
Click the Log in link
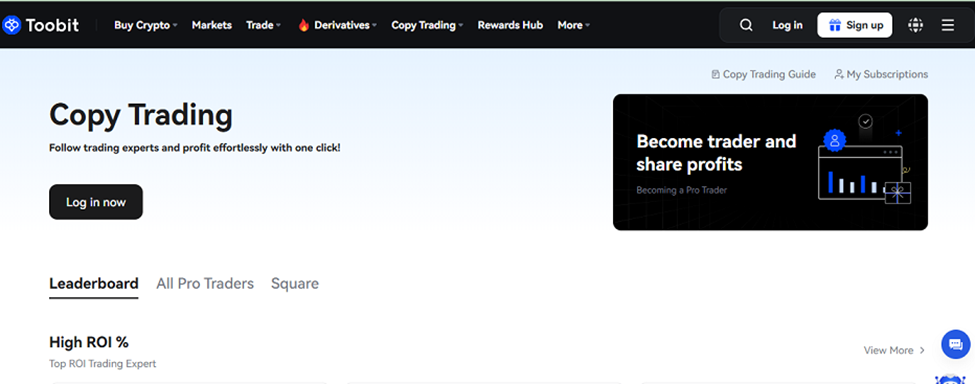(x=787, y=25)
